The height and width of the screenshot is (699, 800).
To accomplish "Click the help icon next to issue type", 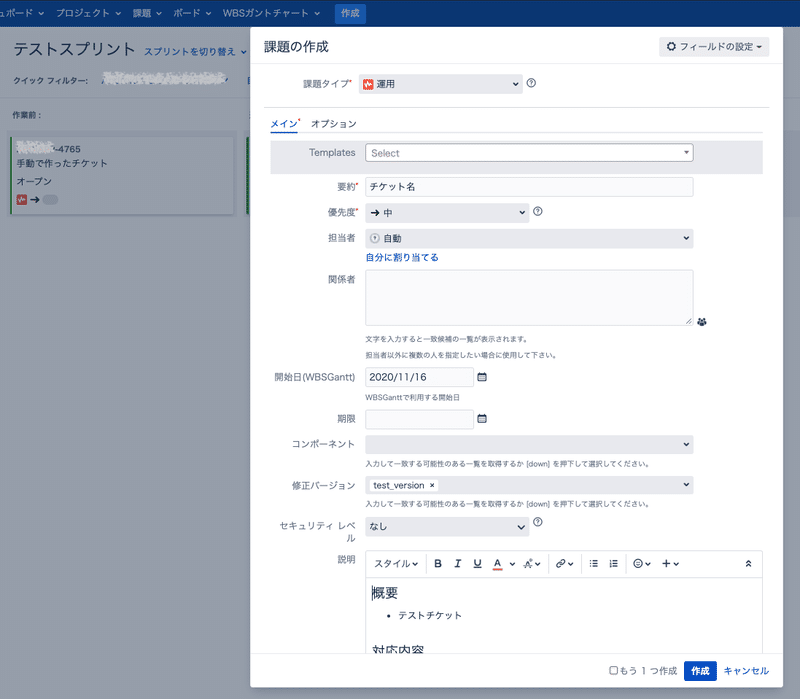I will pyautogui.click(x=531, y=83).
